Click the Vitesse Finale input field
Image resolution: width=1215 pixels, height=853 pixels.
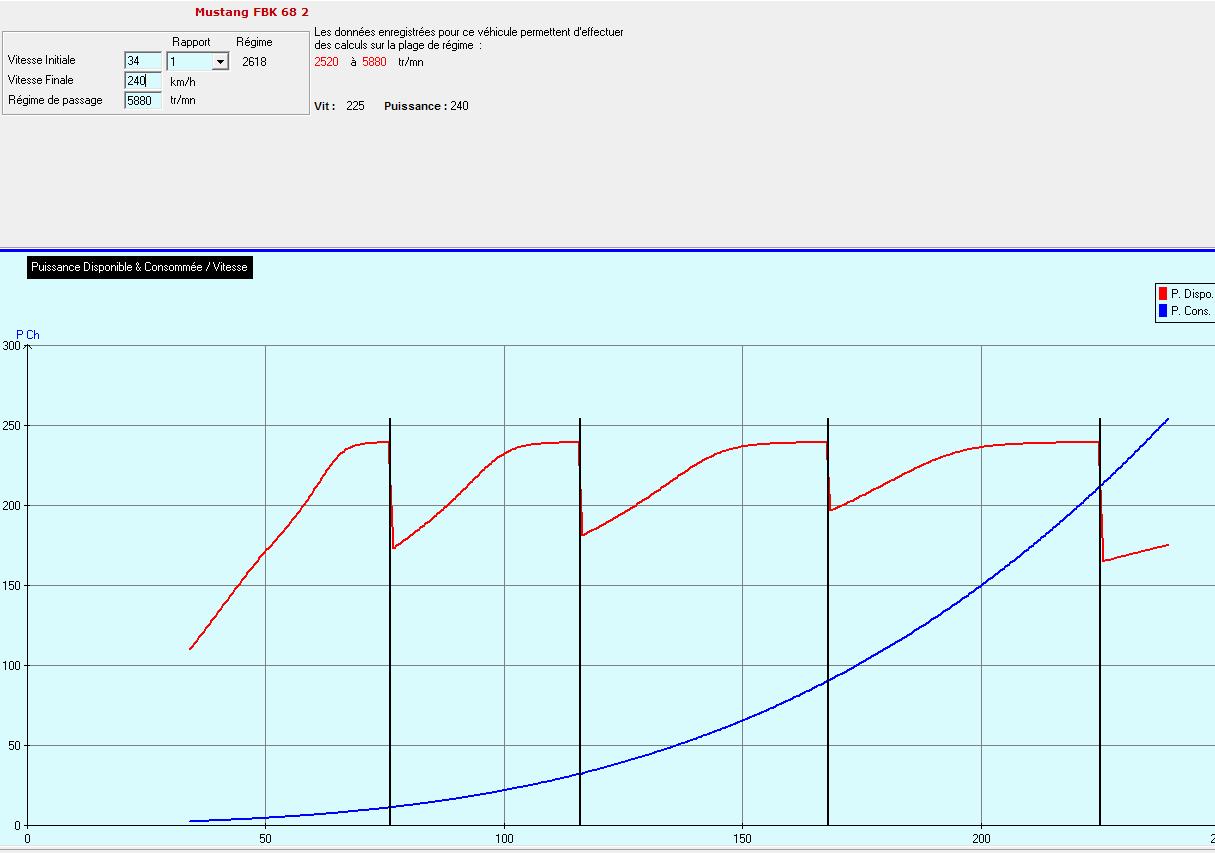pyautogui.click(x=143, y=81)
